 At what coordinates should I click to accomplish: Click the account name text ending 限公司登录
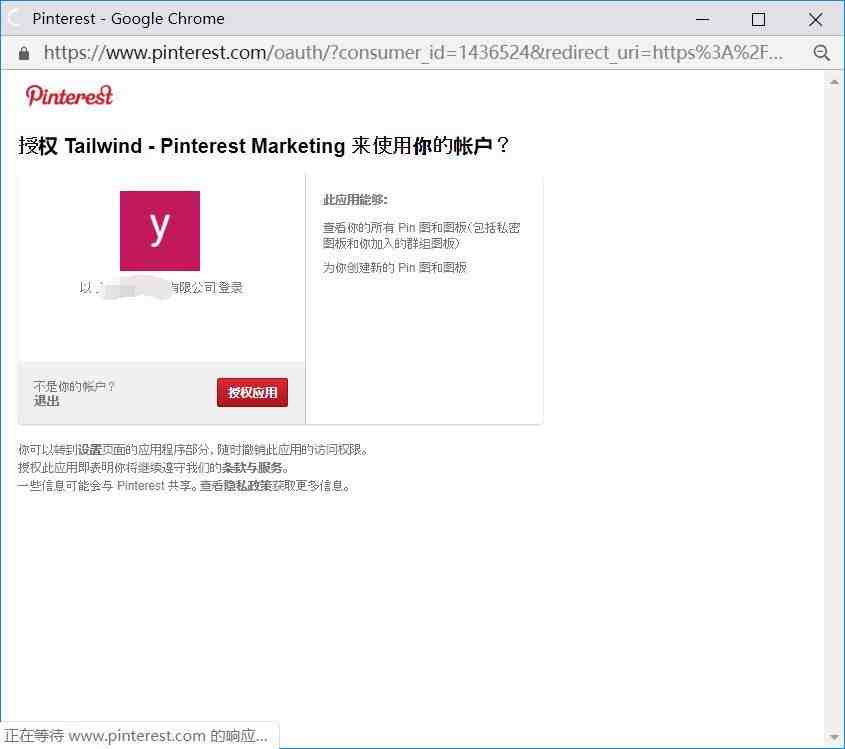pyautogui.click(x=161, y=287)
